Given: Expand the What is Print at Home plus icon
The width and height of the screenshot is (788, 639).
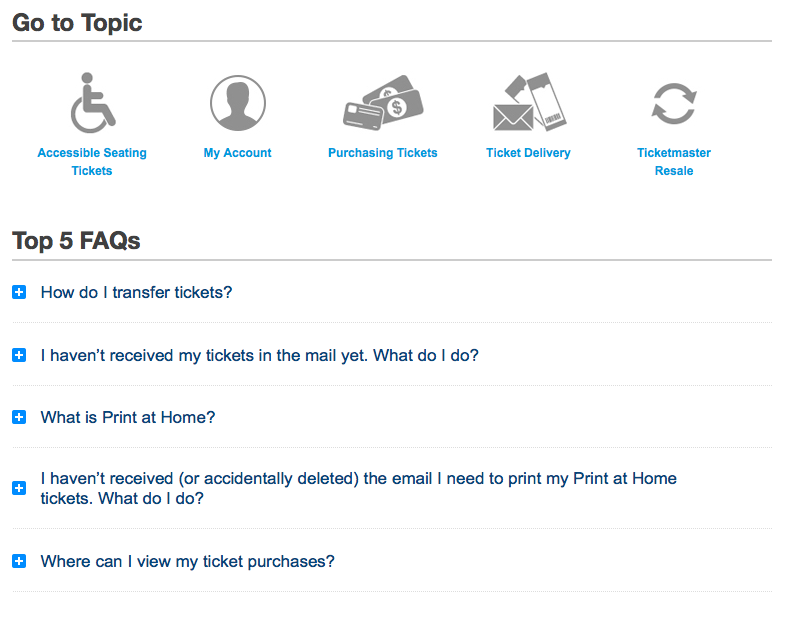Looking at the screenshot, I should click(19, 418).
